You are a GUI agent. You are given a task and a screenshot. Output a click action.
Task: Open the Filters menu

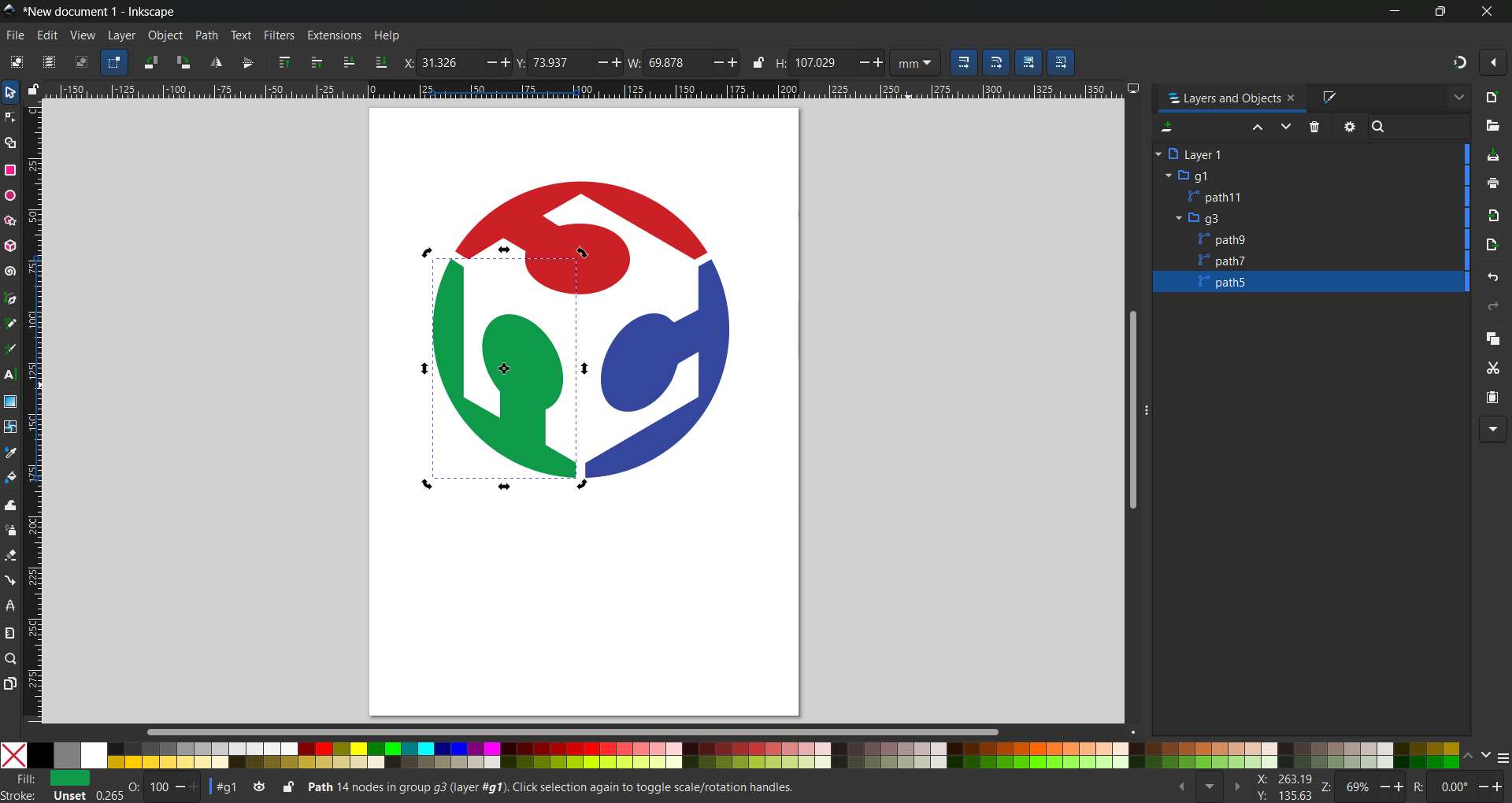279,35
